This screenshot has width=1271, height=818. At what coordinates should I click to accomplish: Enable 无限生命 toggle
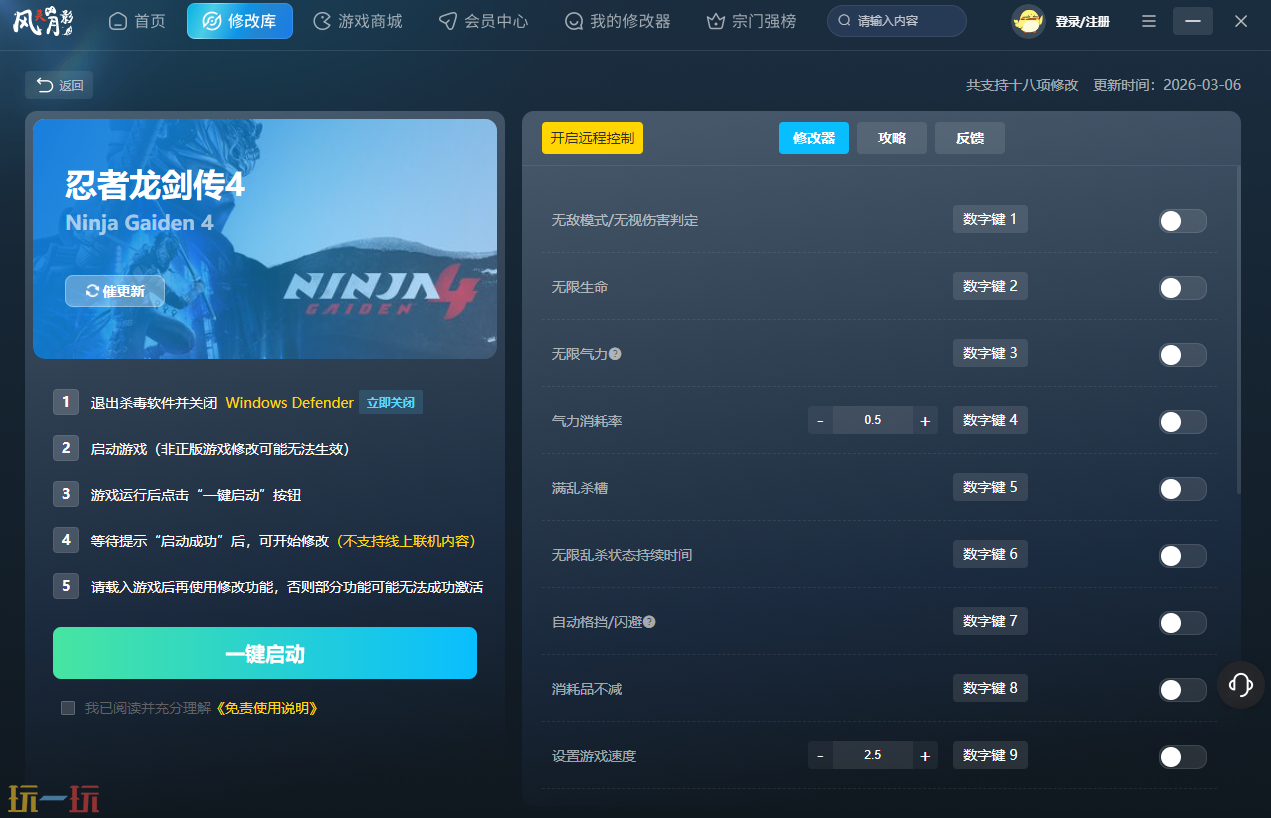point(1183,288)
